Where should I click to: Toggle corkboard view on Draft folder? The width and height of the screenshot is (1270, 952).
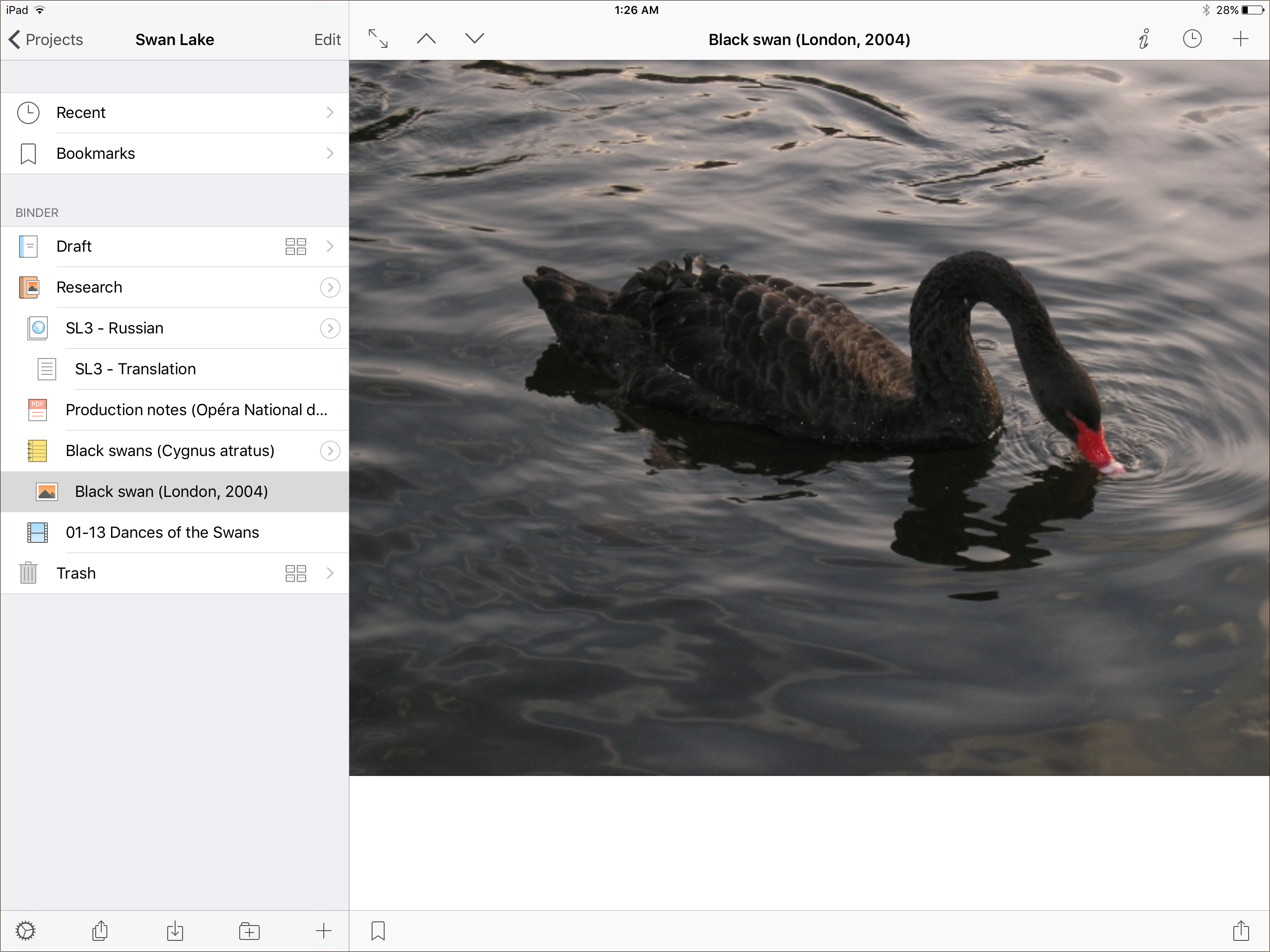(x=296, y=246)
